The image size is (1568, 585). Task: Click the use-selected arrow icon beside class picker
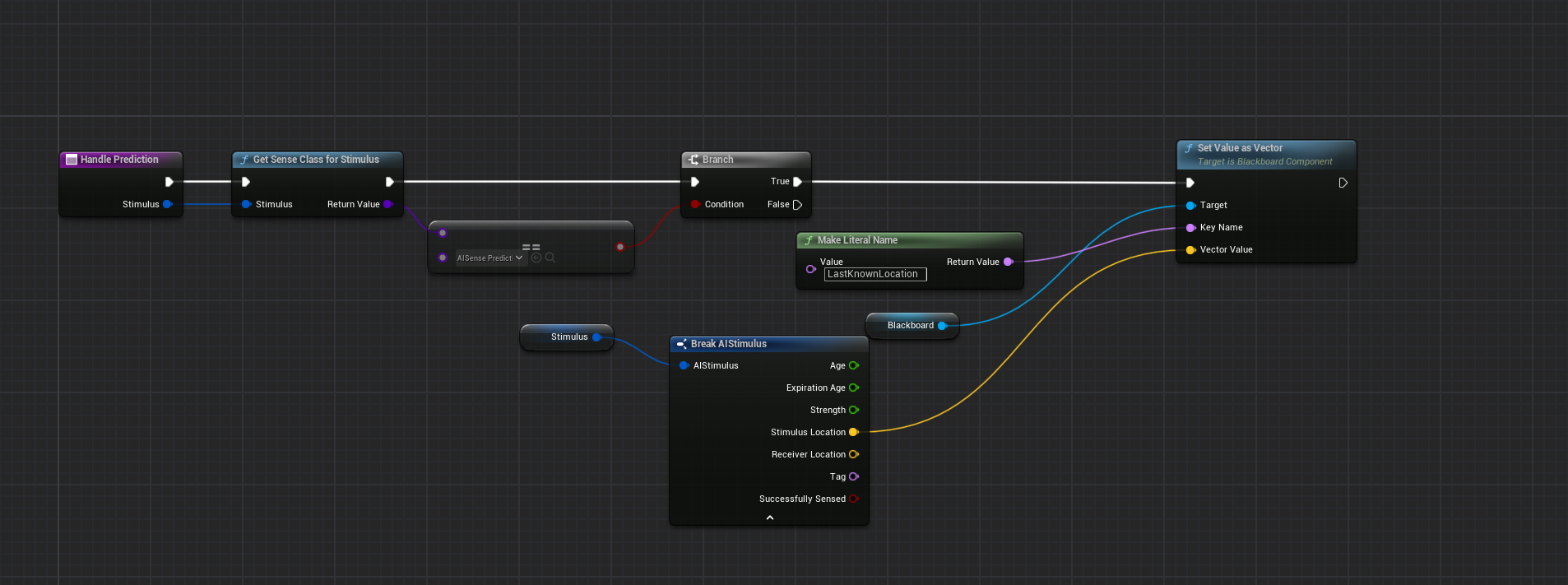536,258
